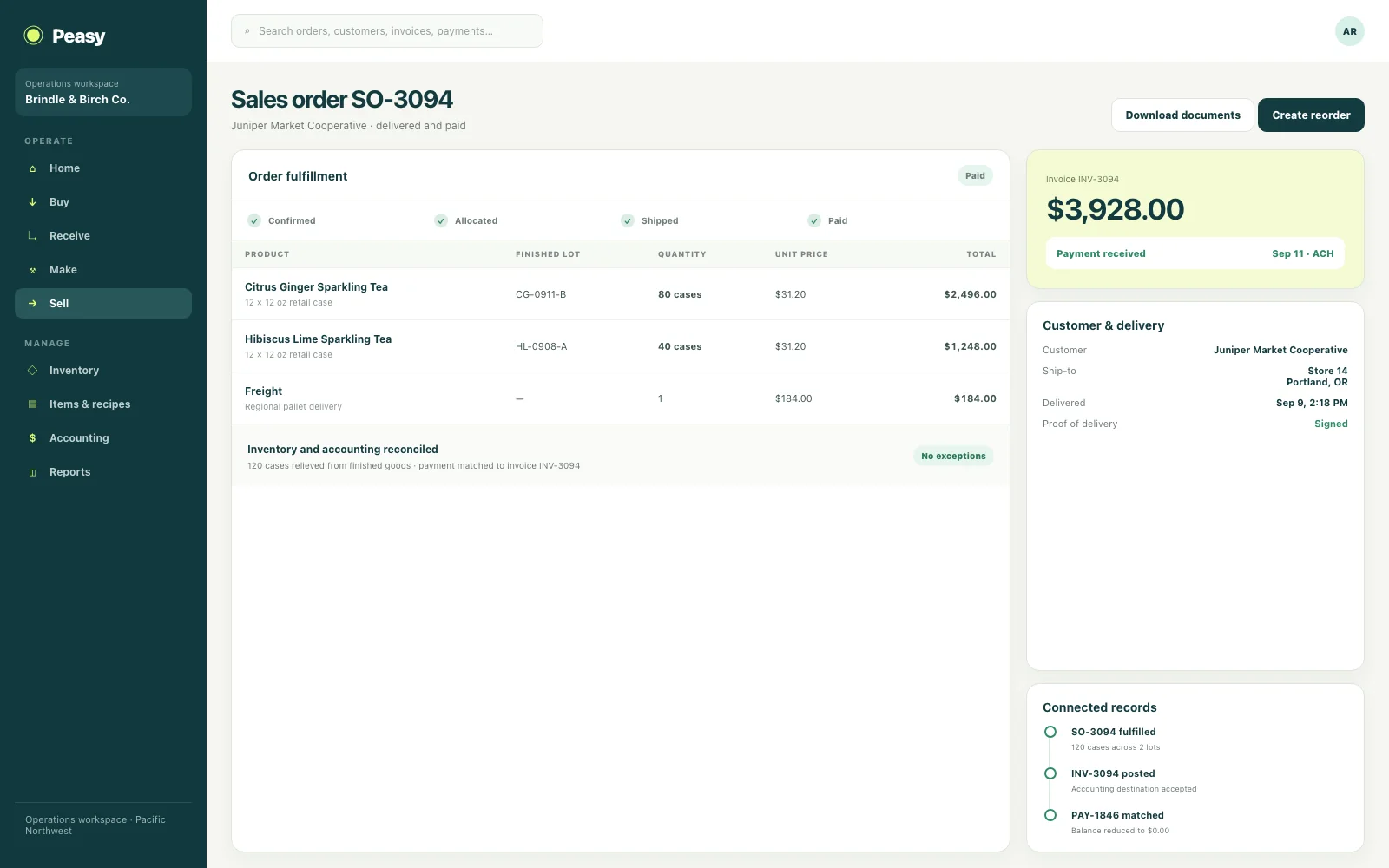Screen dimensions: 1389x868
Task: Select the Hibiscus Lime Sparkling Tea product
Action: [318, 339]
